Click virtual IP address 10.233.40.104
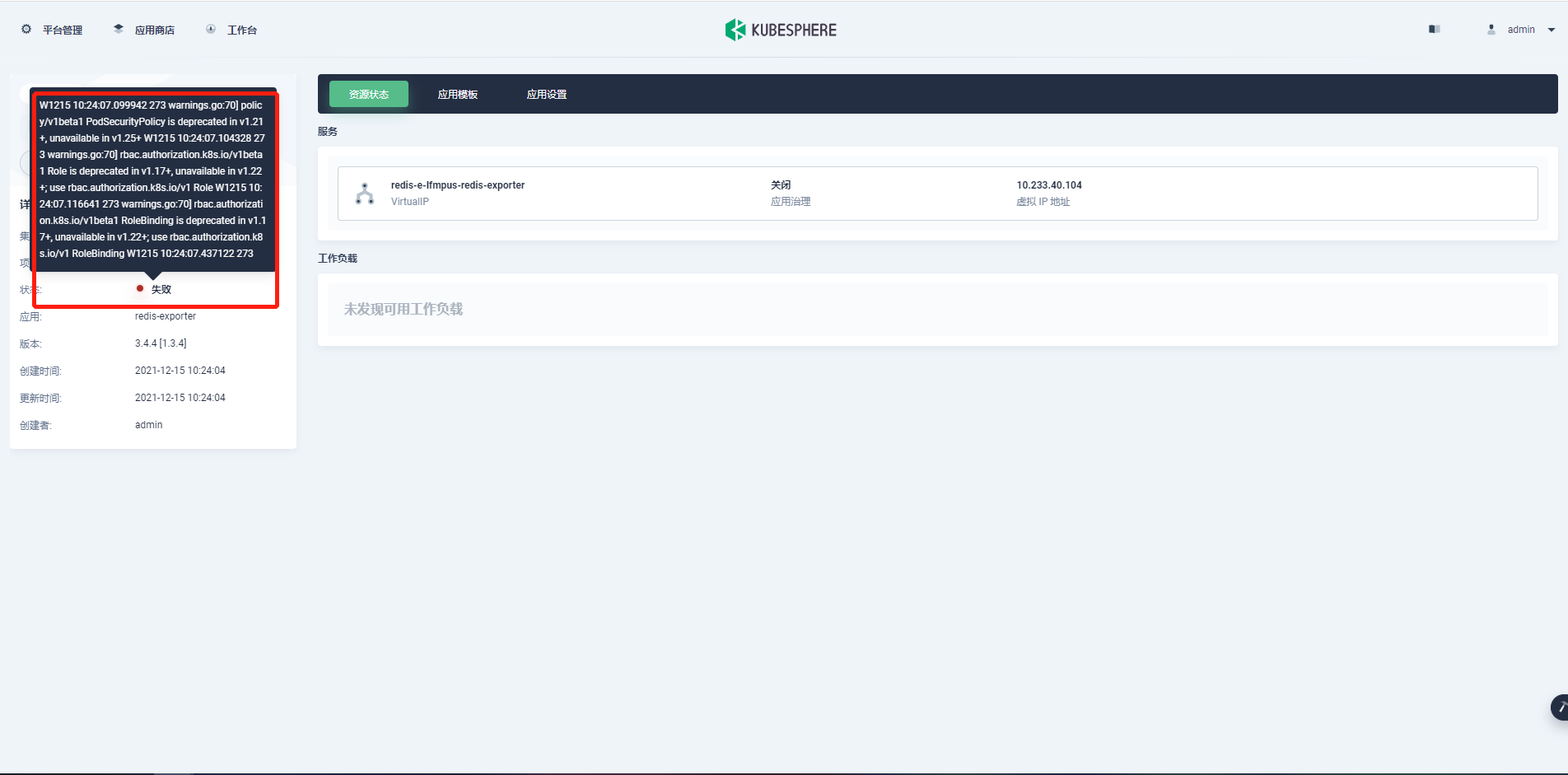Viewport: 1568px width, 775px height. tap(1048, 184)
